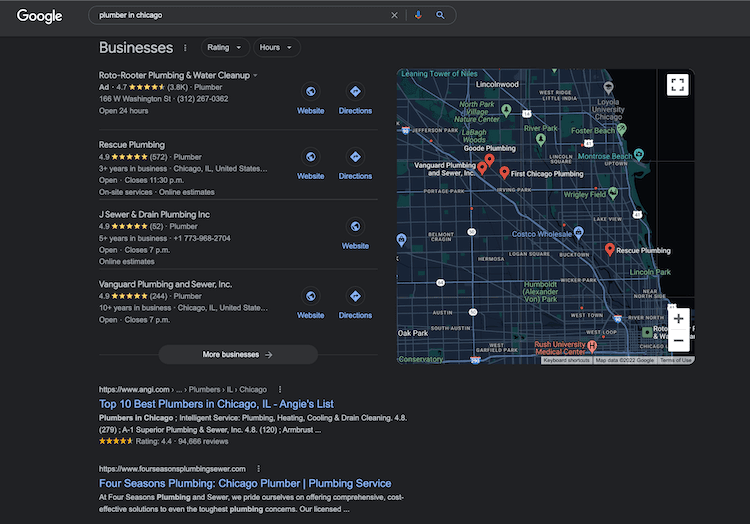Viewport: 750px width, 524px height.
Task: Click Roto-Rooter Website globe icon
Action: 311,91
